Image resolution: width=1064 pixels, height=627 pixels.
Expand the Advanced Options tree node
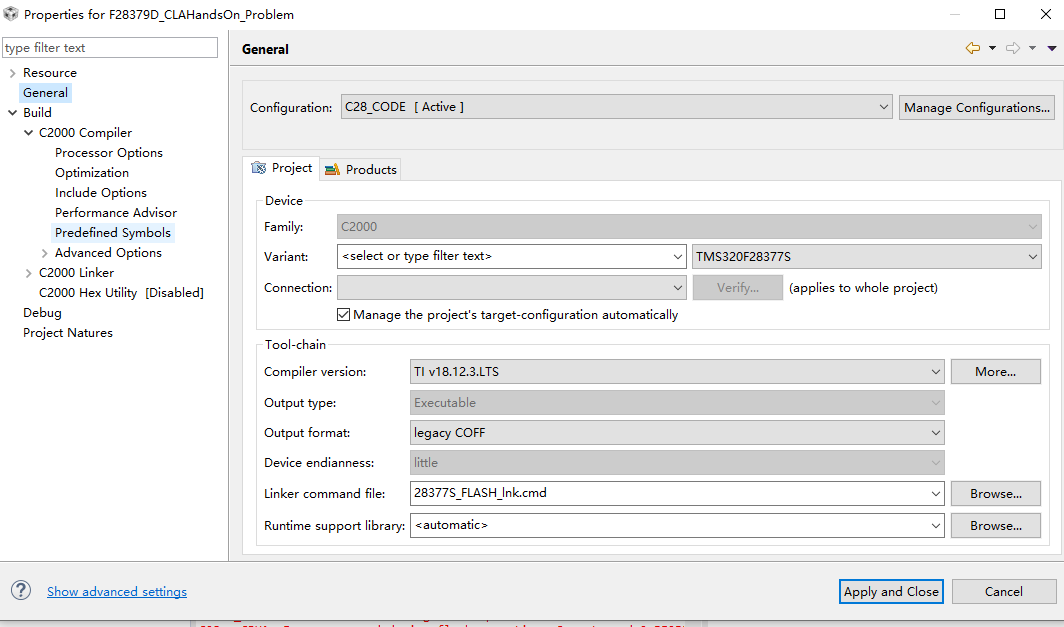click(x=44, y=252)
